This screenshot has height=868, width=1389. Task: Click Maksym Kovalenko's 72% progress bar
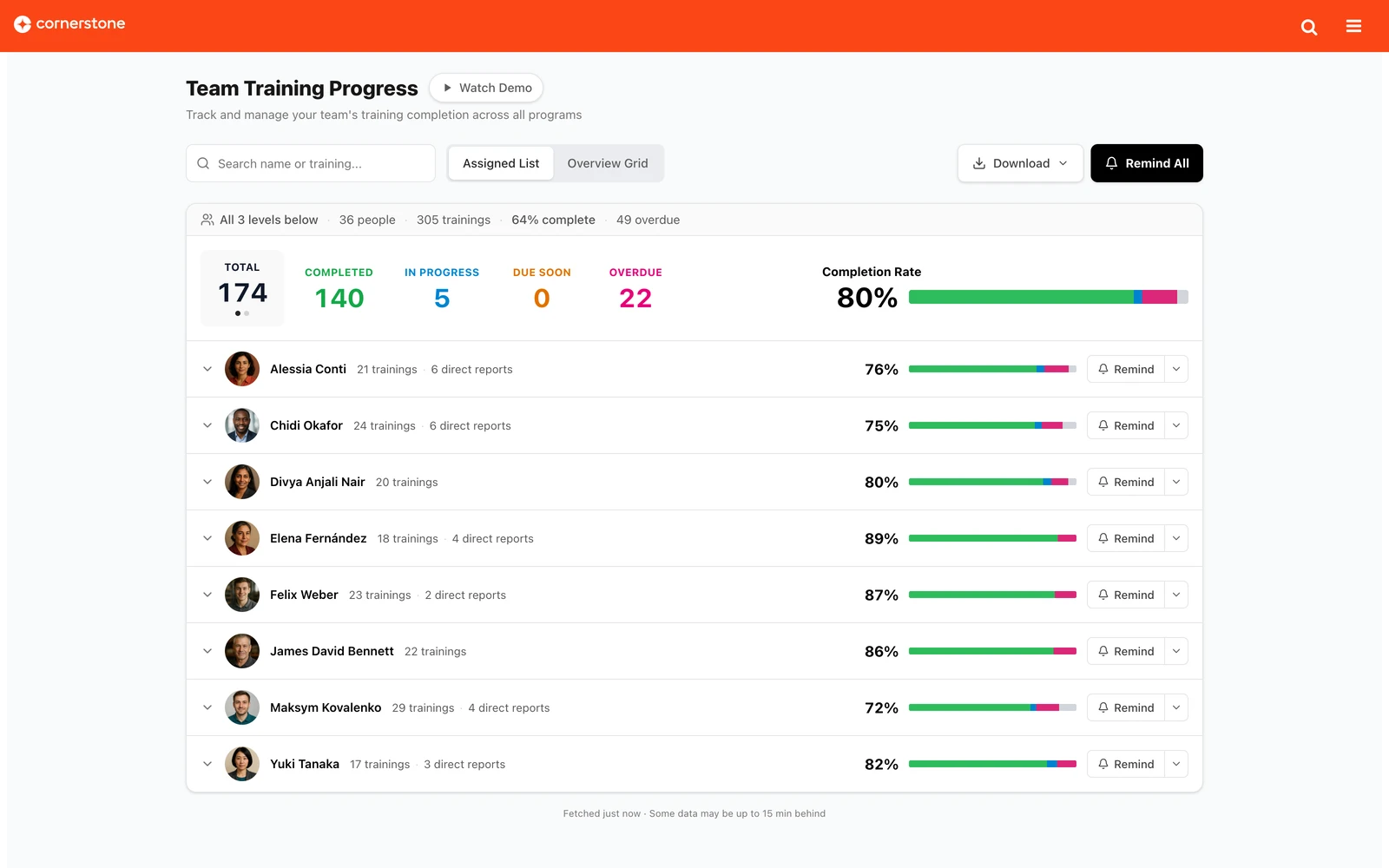(992, 707)
